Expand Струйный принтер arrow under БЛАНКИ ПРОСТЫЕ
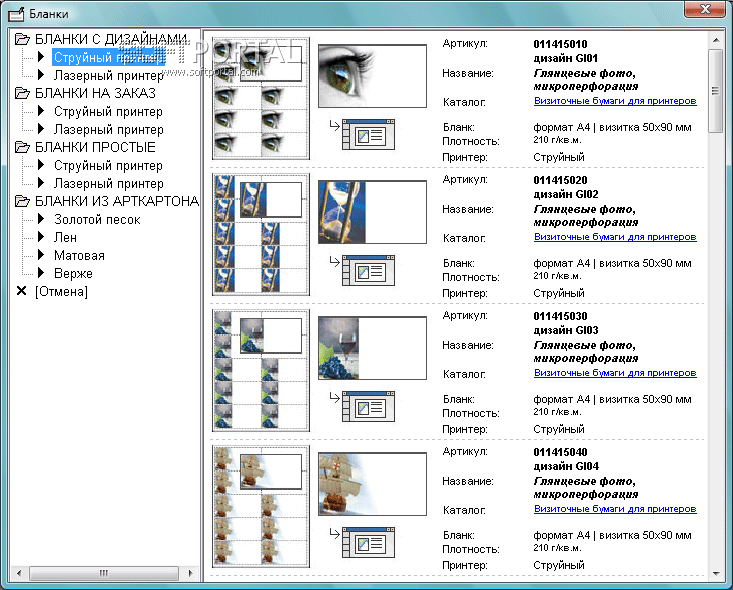Image resolution: width=733 pixels, height=590 pixels. 41,165
